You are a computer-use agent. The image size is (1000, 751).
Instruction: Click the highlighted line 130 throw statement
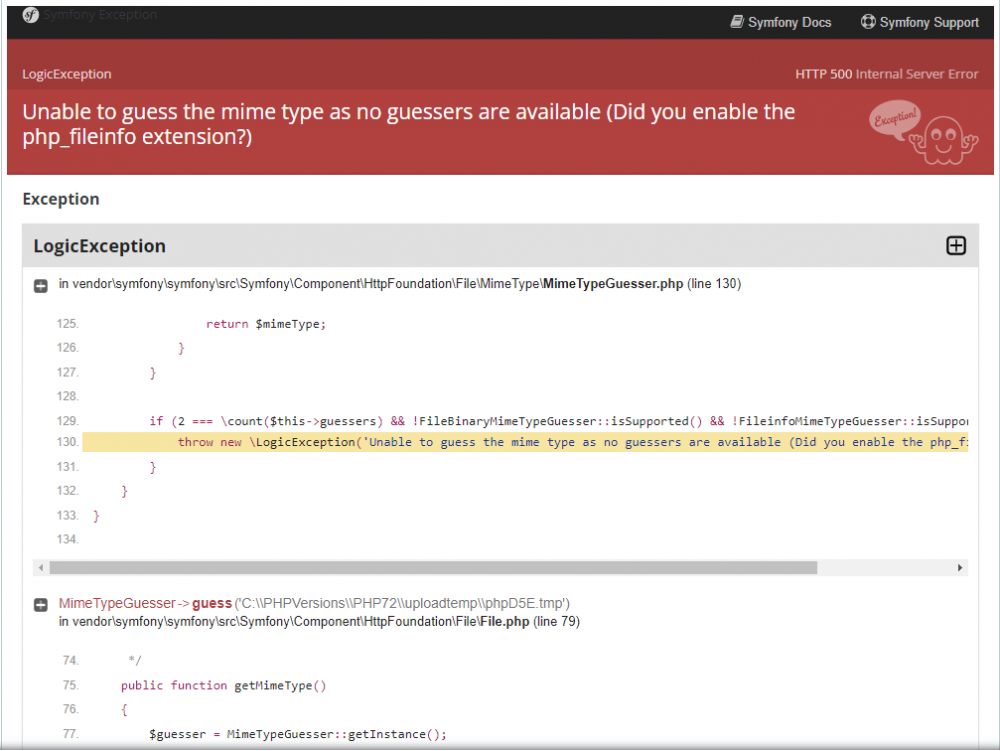click(525, 442)
